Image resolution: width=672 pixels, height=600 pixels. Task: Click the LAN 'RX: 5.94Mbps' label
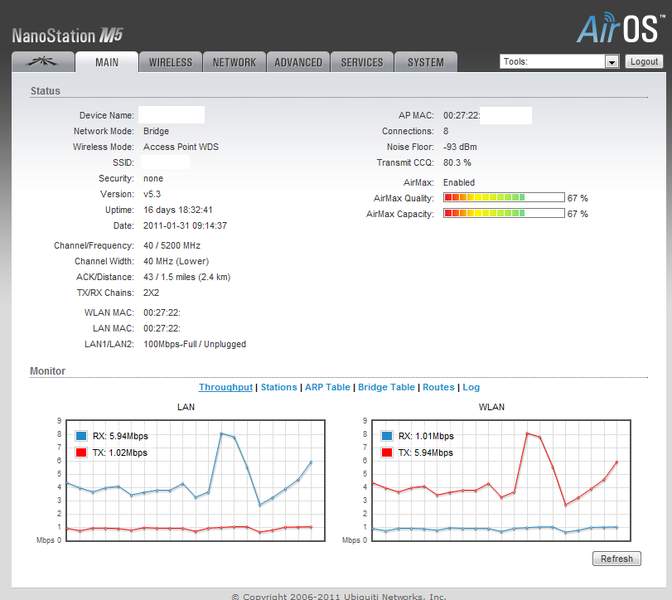click(120, 436)
